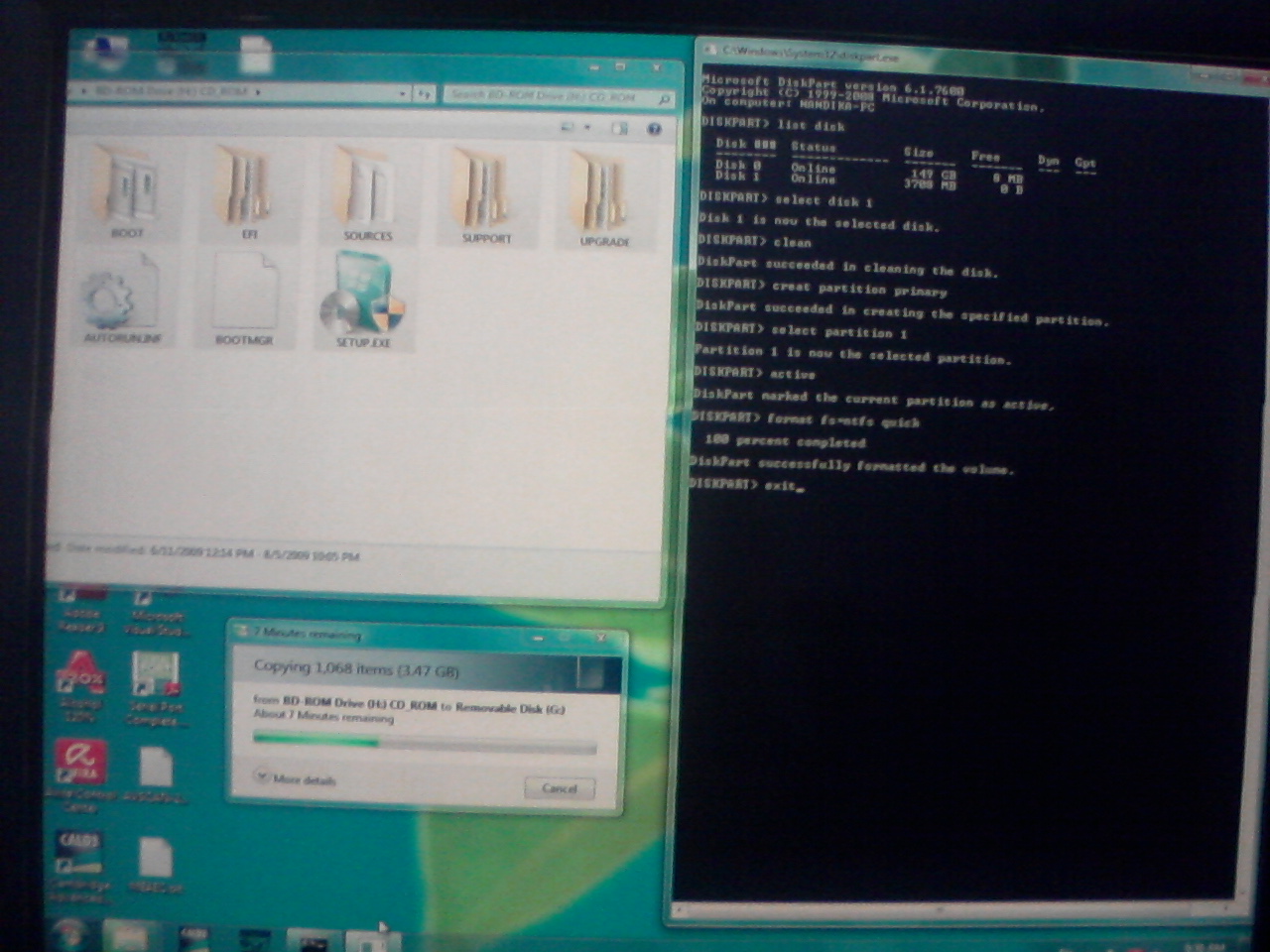
Task: Open Avira Control Center desktop shortcut
Action: tap(81, 769)
